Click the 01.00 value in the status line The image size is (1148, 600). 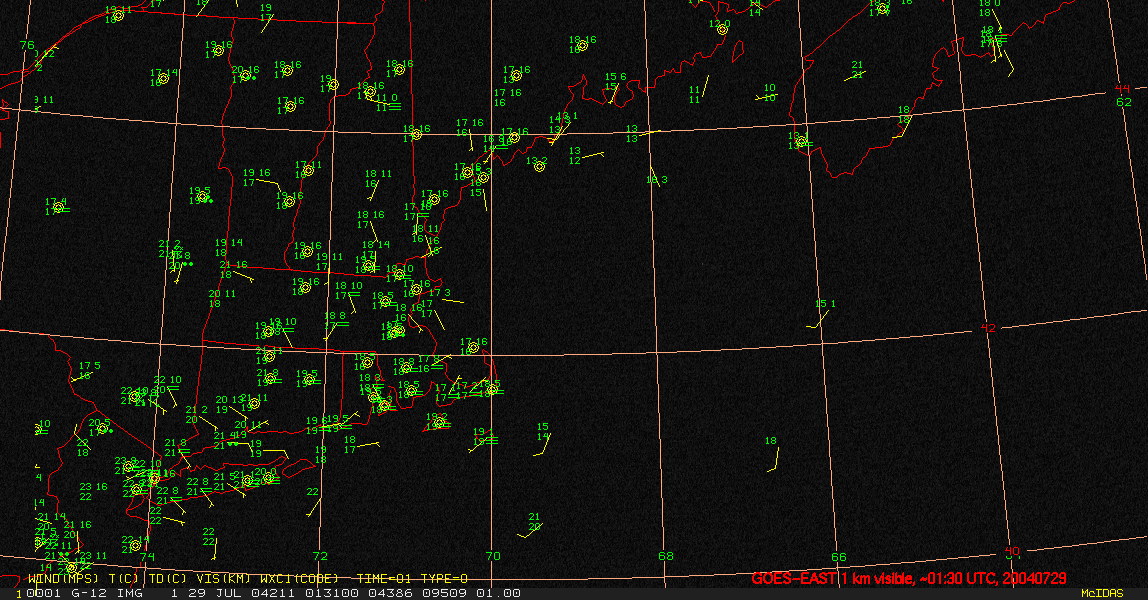pyautogui.click(x=499, y=593)
